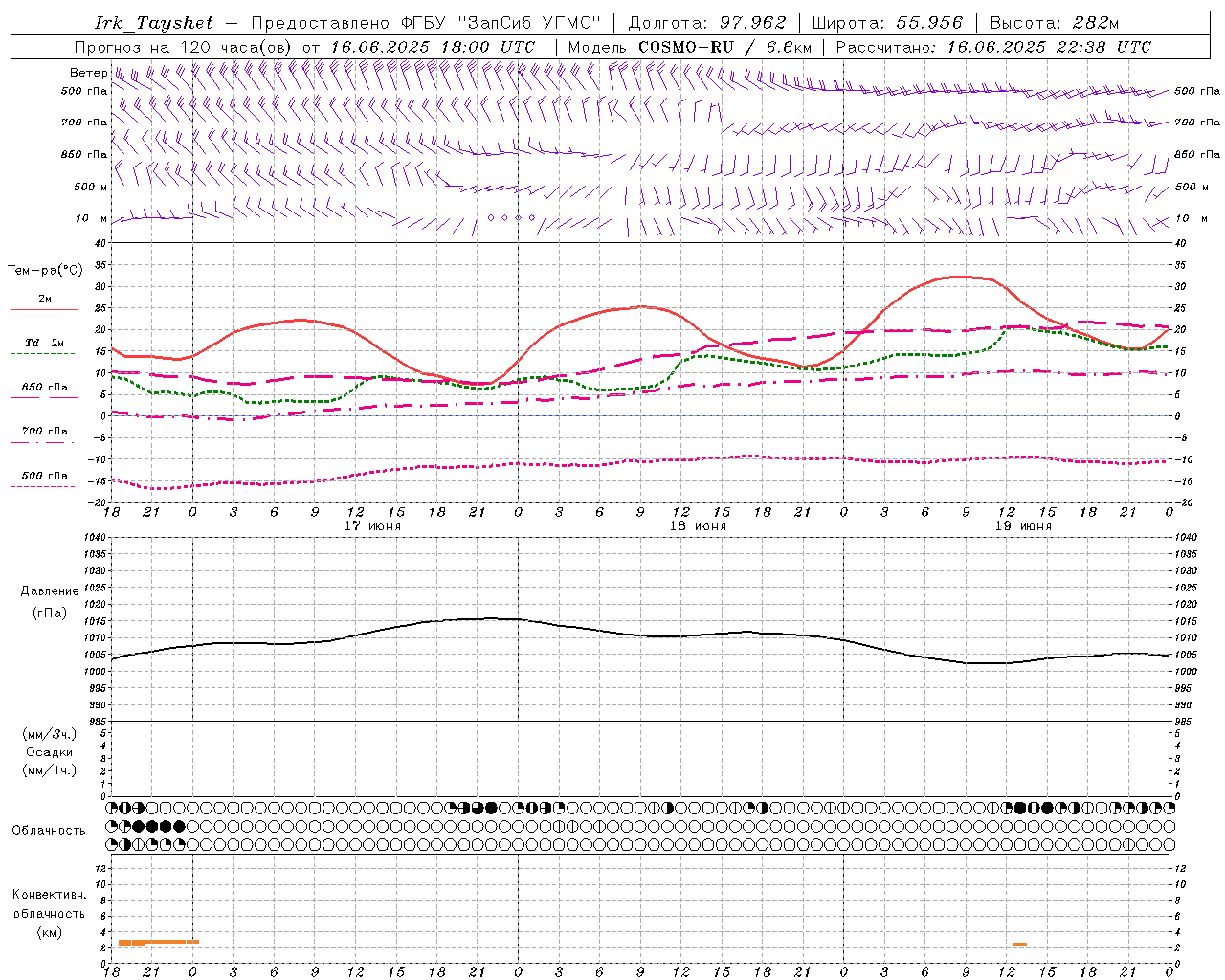Click the 'Облачность' cloudiness label
Screen dimensions: 1225x980
(x=48, y=831)
